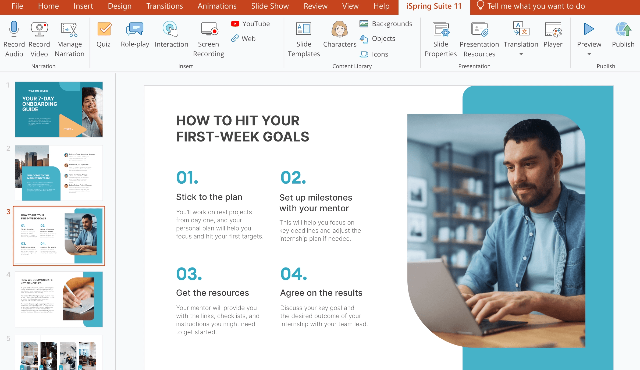Switch to the Insert tab

tap(83, 6)
